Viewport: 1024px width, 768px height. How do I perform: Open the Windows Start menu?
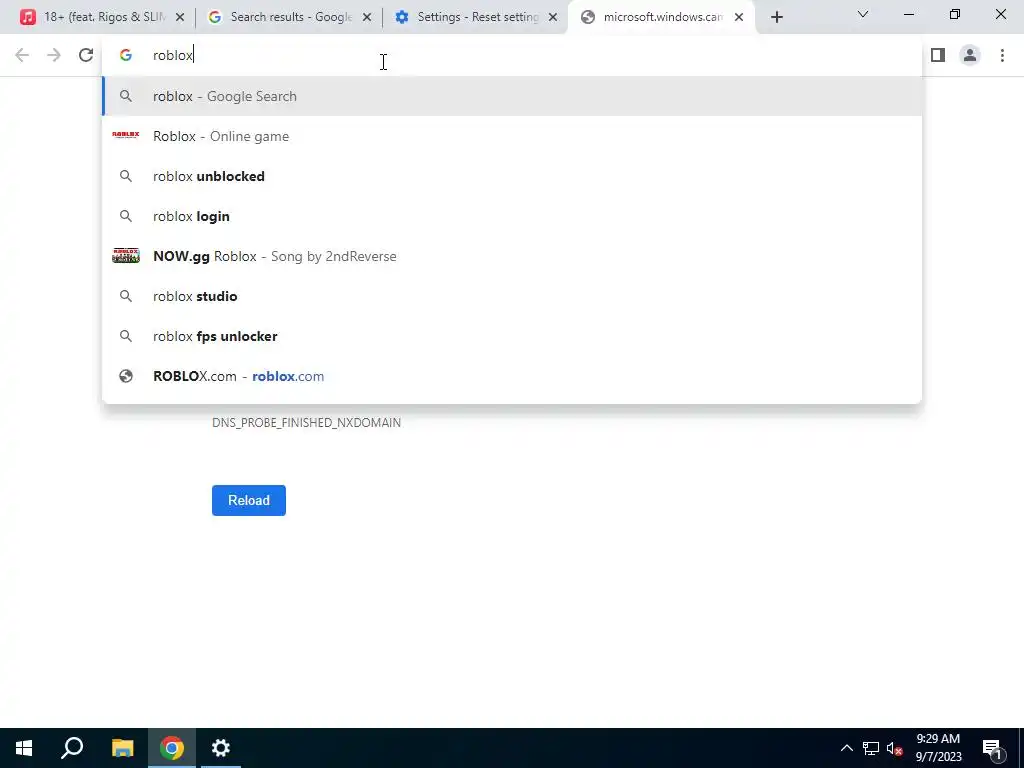24,748
